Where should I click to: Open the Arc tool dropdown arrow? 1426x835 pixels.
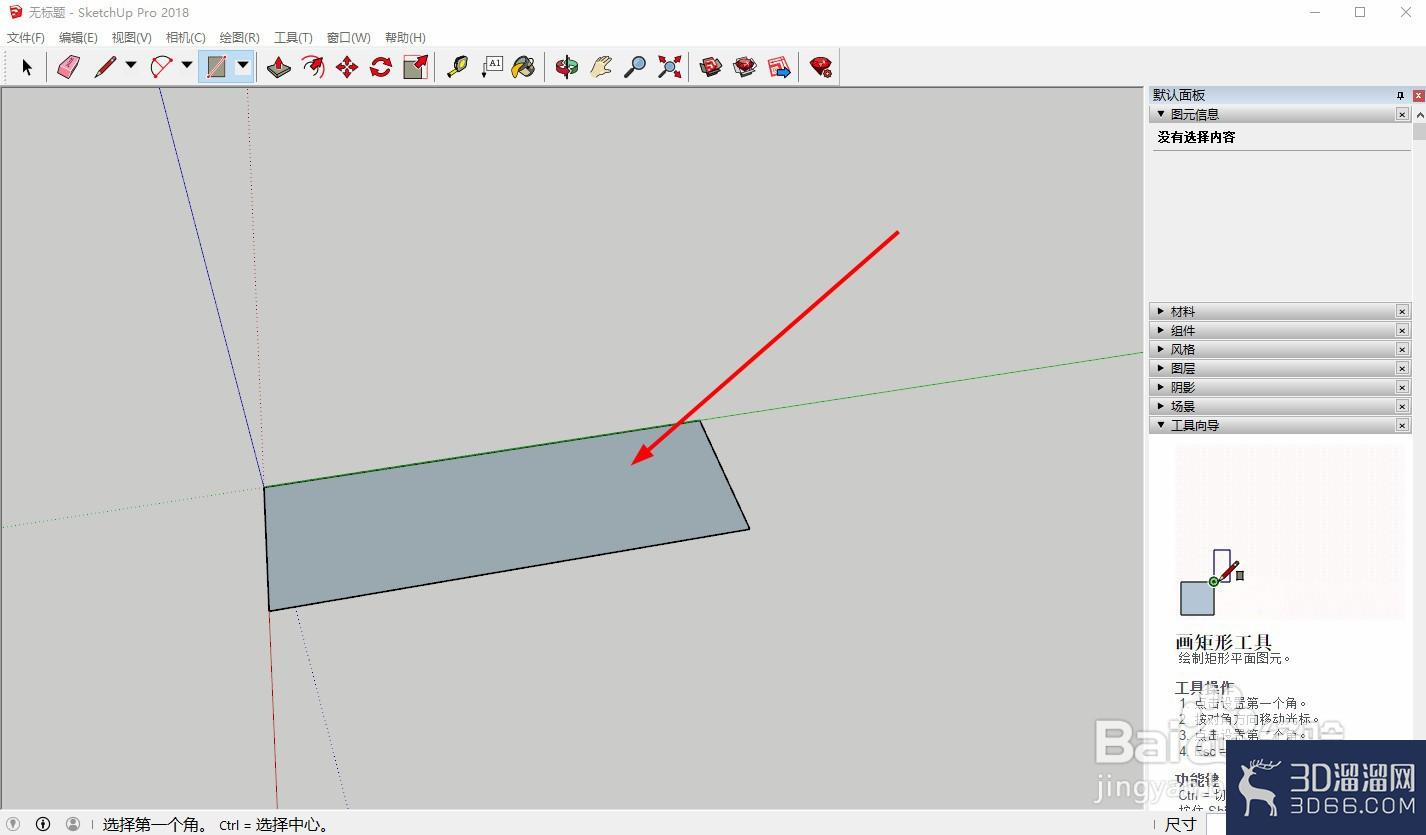(x=187, y=66)
